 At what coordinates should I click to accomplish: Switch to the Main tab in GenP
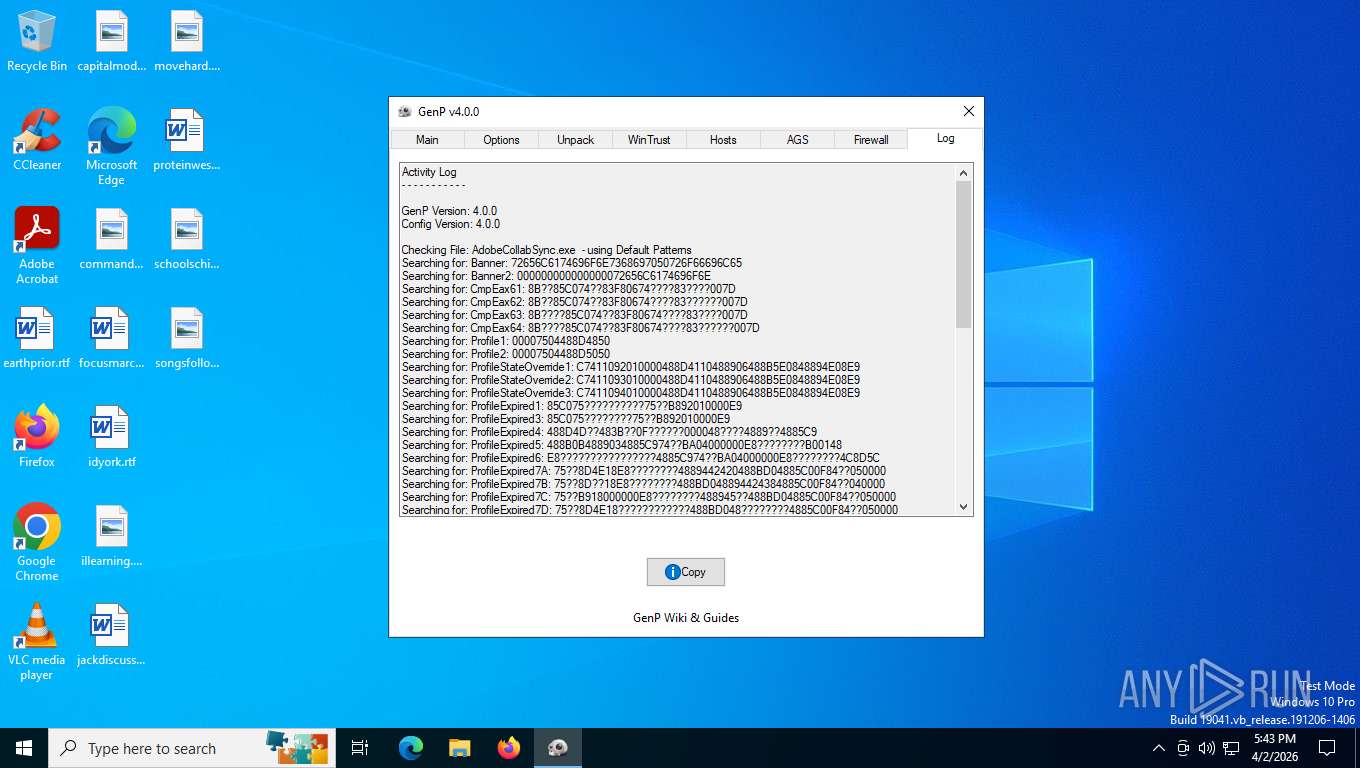point(427,140)
